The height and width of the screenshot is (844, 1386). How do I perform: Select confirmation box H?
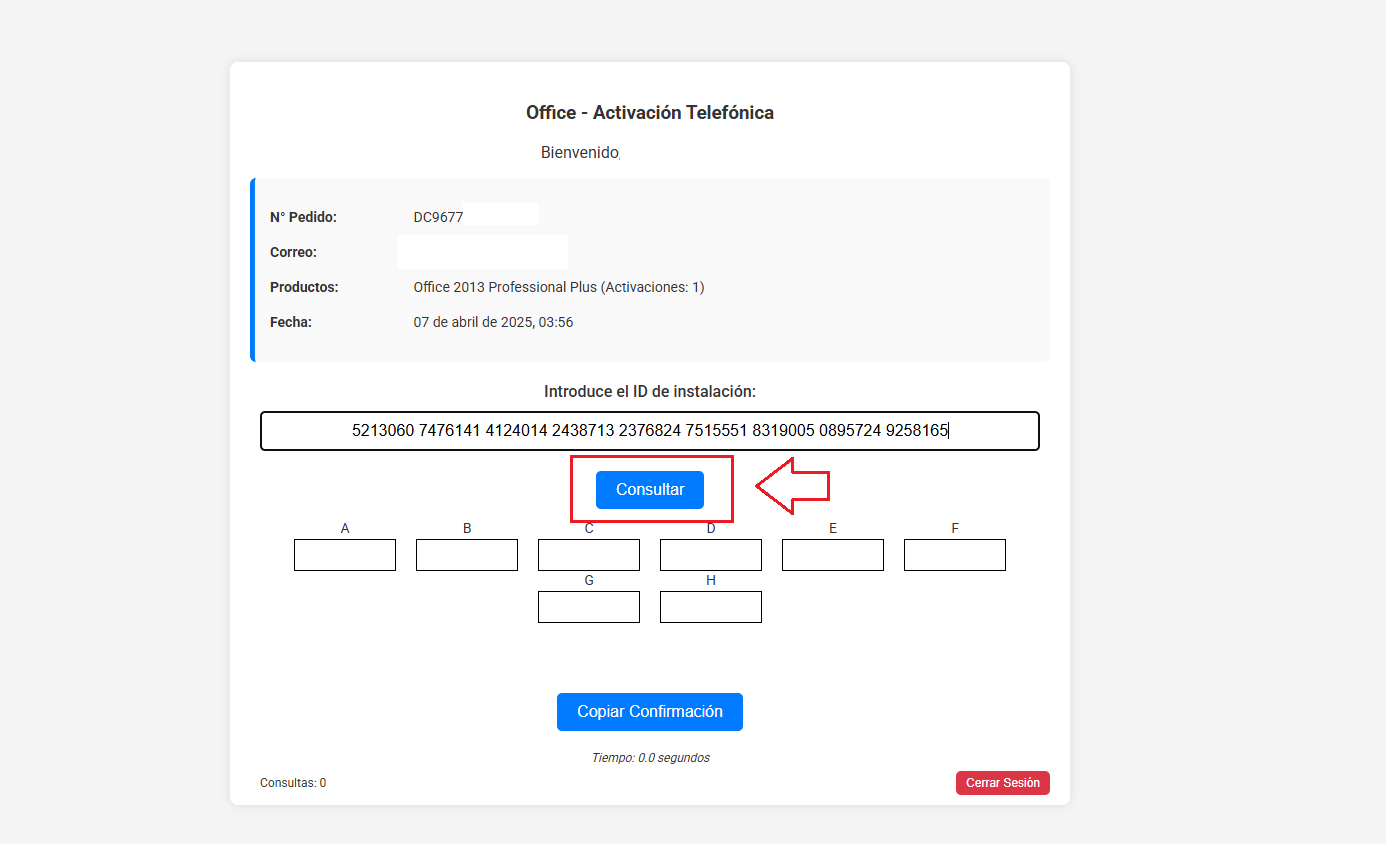pyautogui.click(x=711, y=607)
